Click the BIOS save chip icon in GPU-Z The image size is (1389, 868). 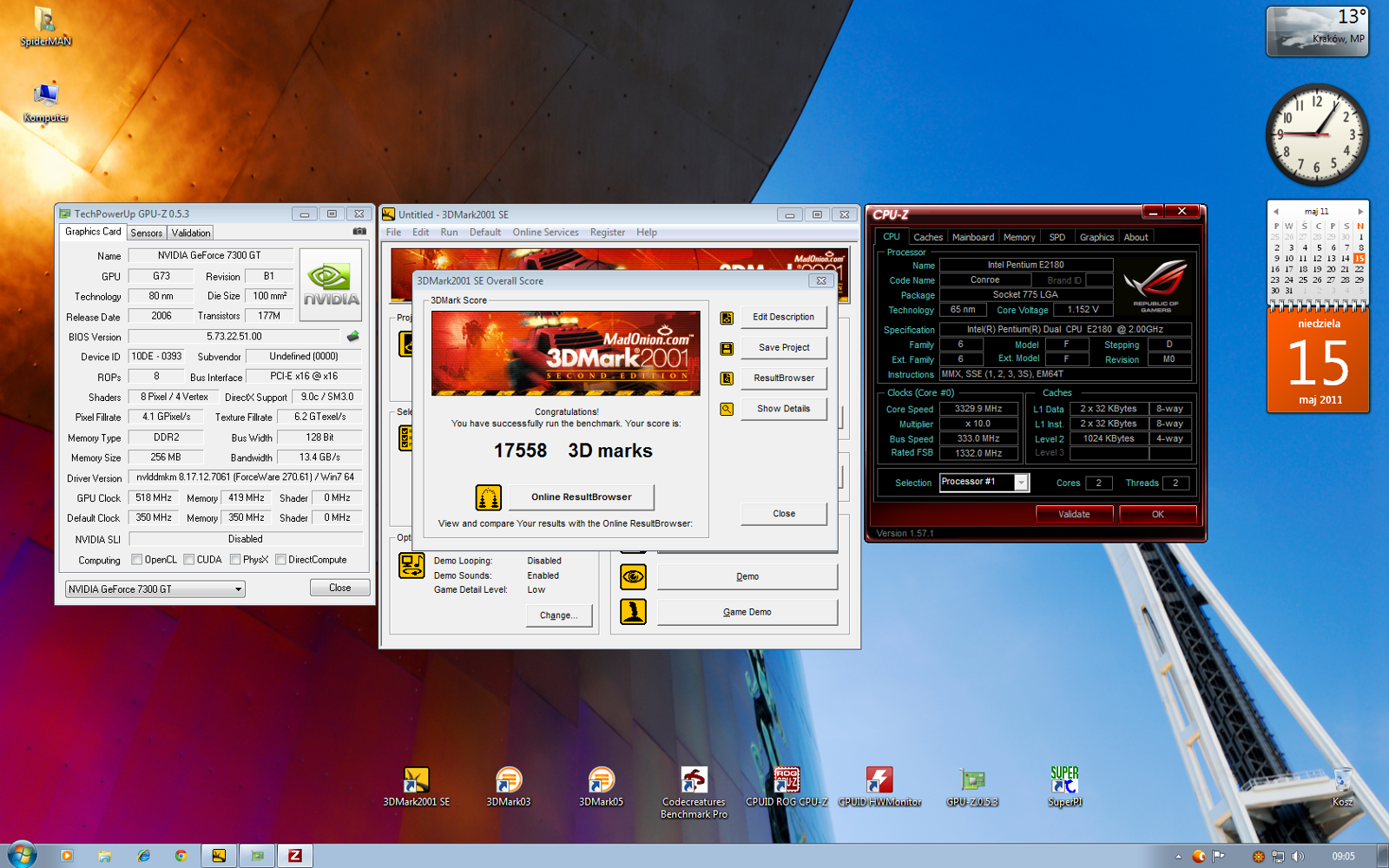tap(353, 336)
